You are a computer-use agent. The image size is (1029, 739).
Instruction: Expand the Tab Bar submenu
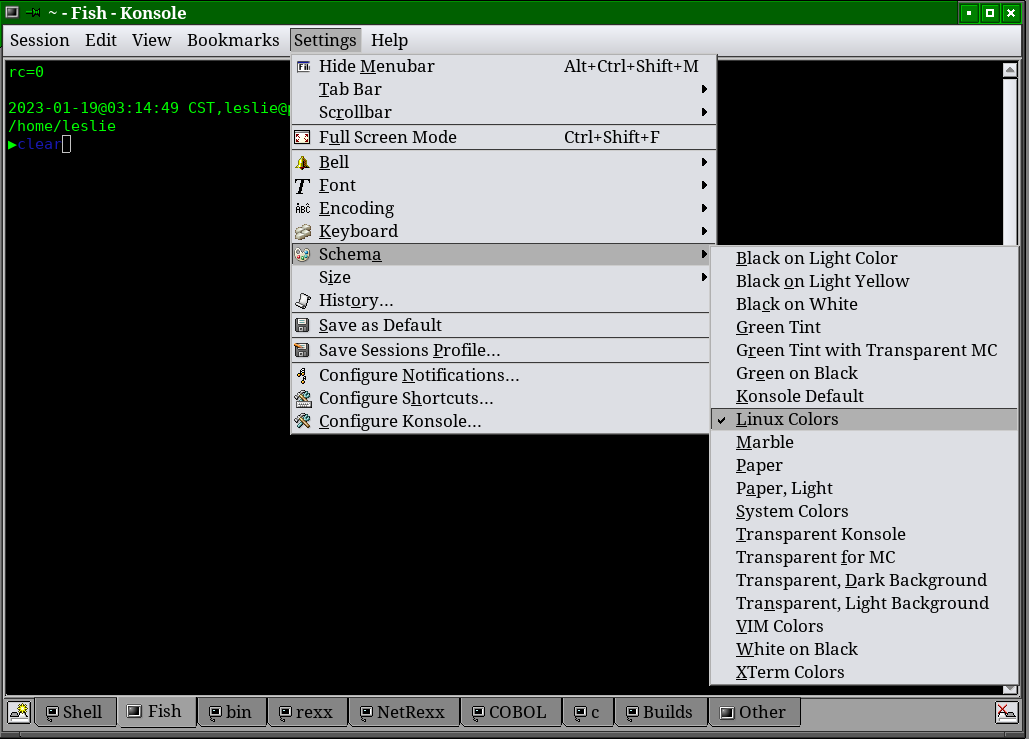(503, 89)
